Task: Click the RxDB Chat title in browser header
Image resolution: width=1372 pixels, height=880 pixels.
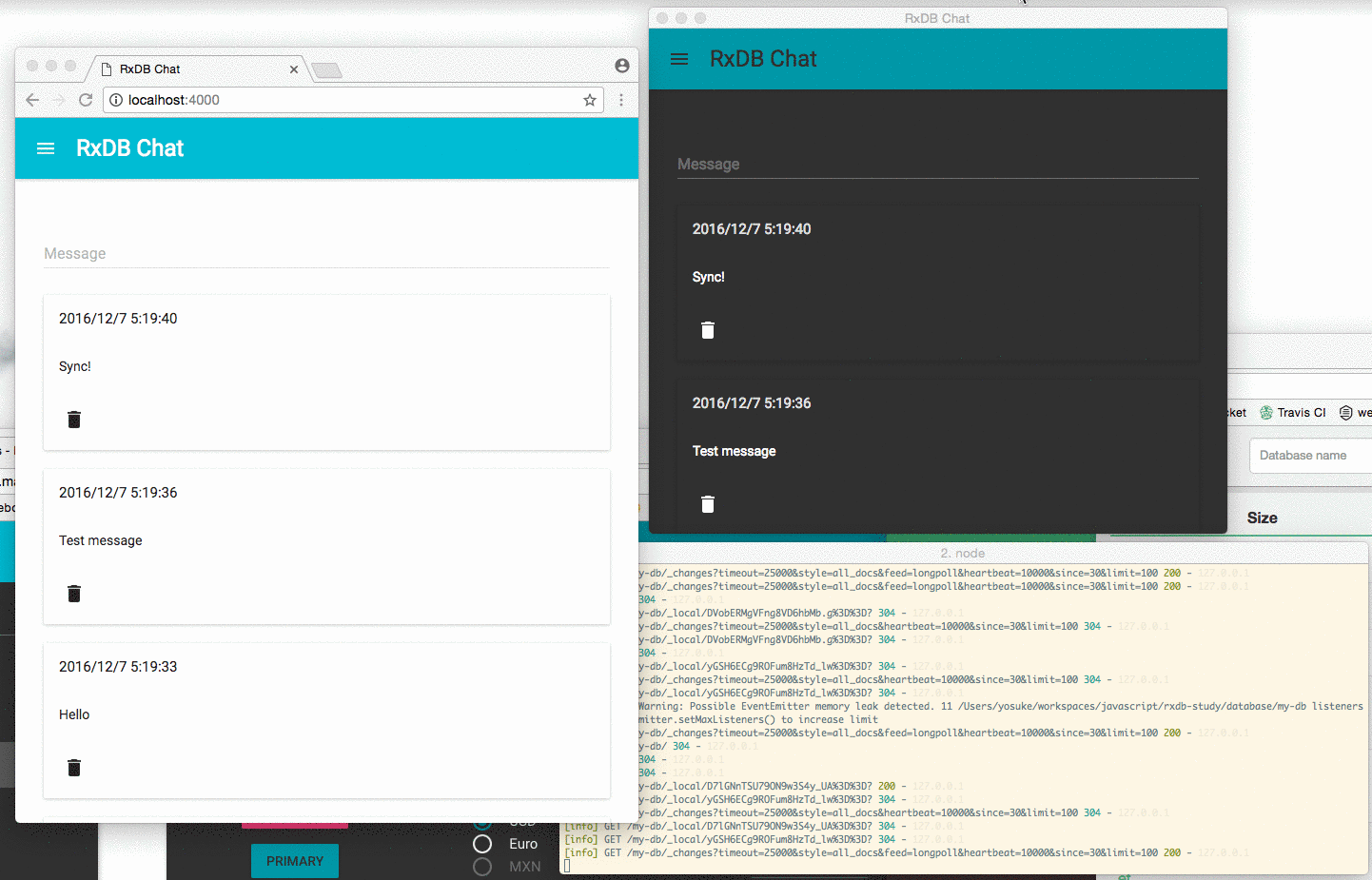Action: point(130,148)
